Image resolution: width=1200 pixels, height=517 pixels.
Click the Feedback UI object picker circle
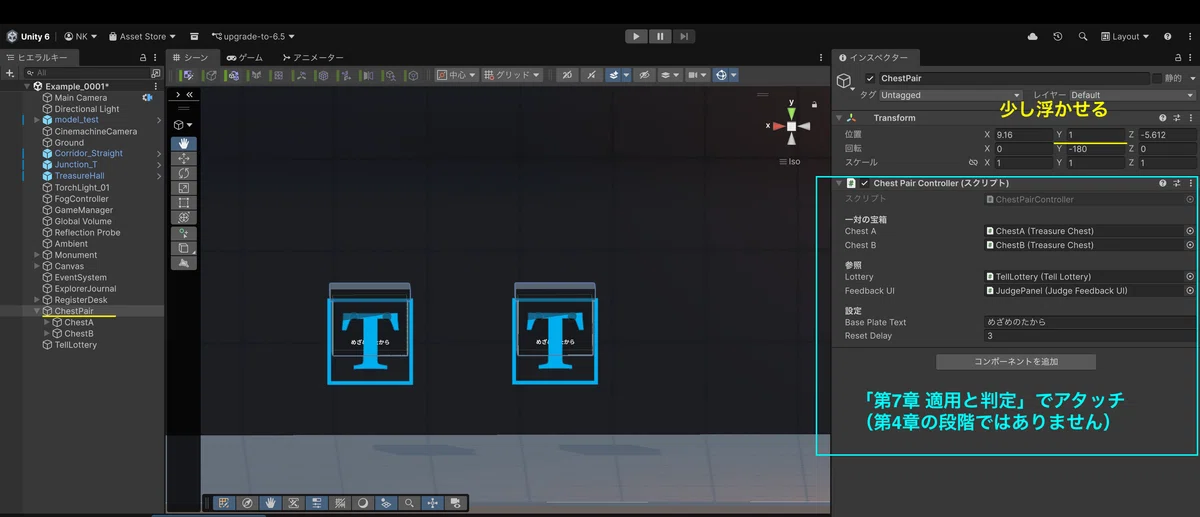pos(1190,291)
